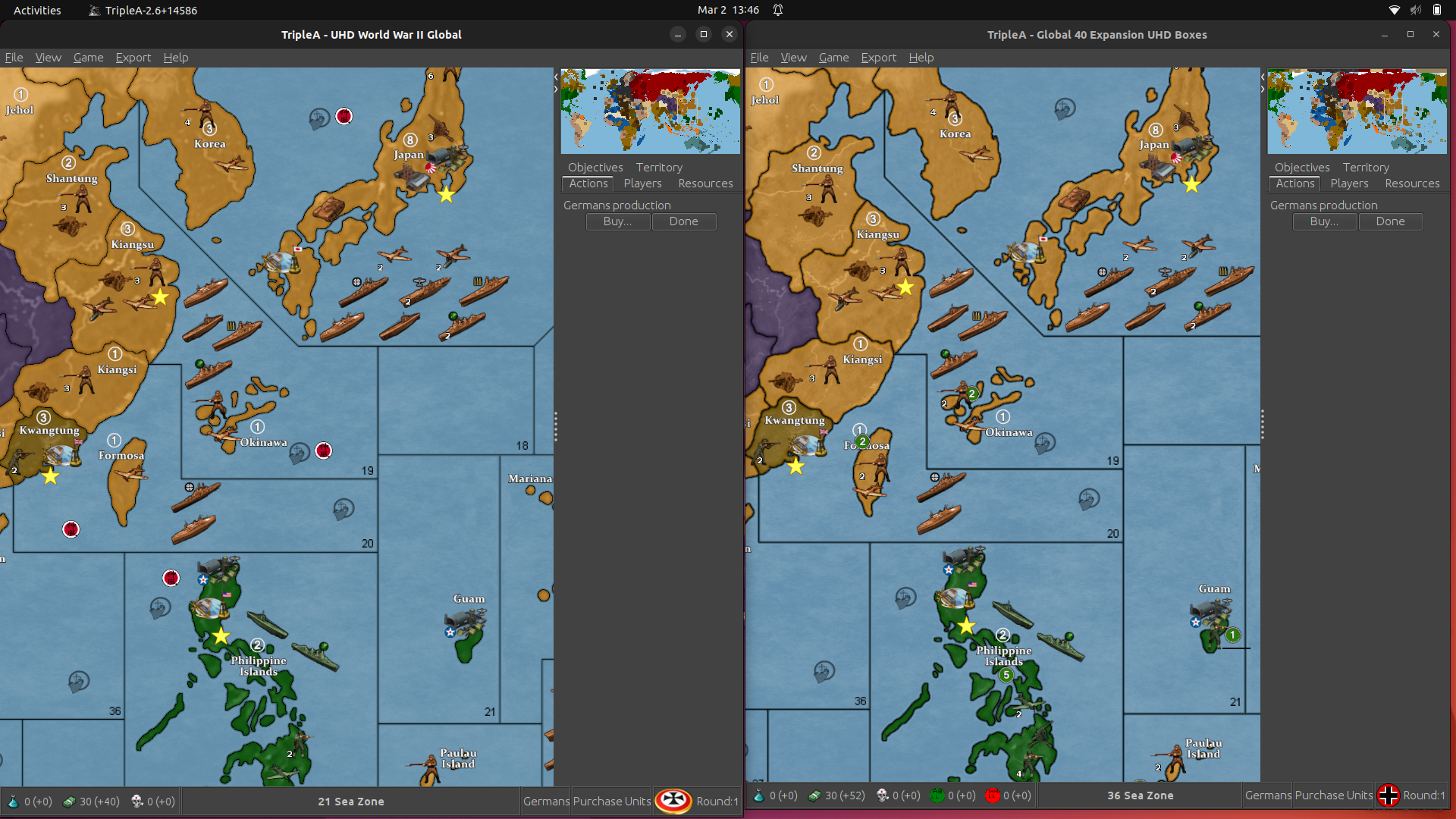
Task: Open Export menu in Global 40 Expansion window
Action: (878, 58)
